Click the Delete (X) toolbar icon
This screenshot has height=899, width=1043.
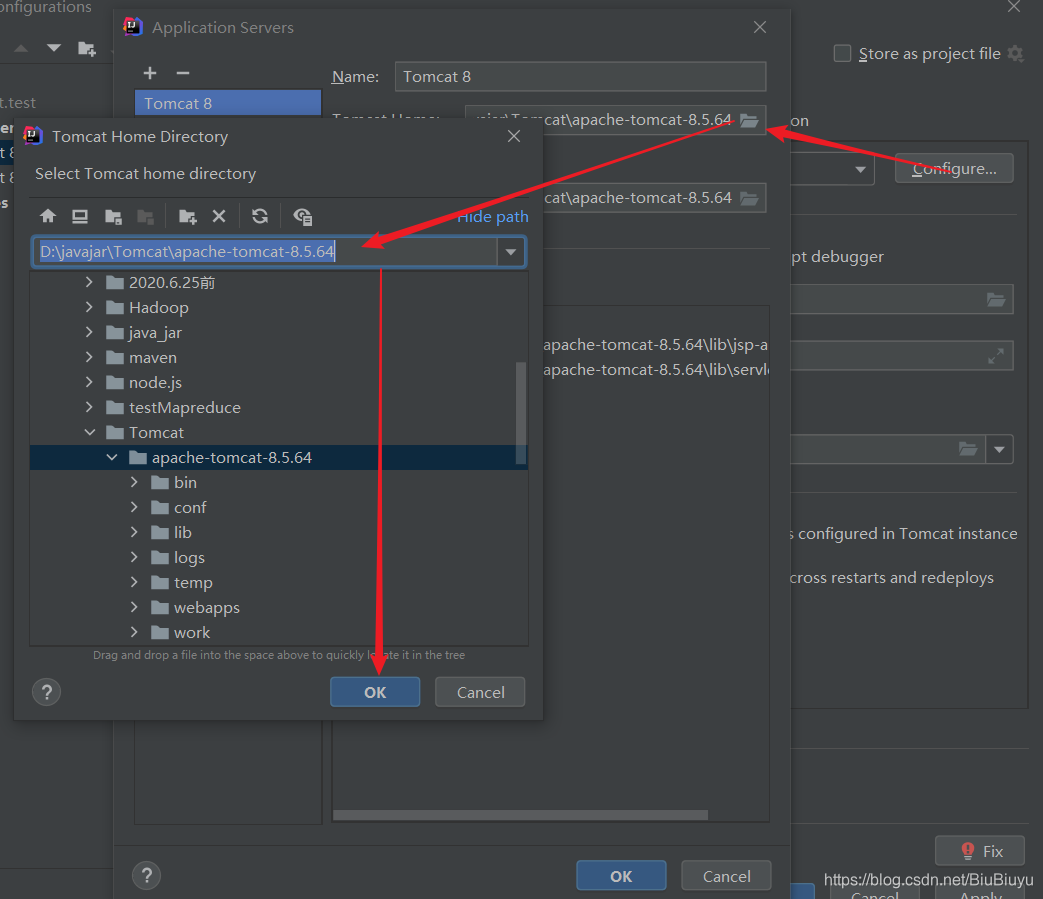(219, 216)
